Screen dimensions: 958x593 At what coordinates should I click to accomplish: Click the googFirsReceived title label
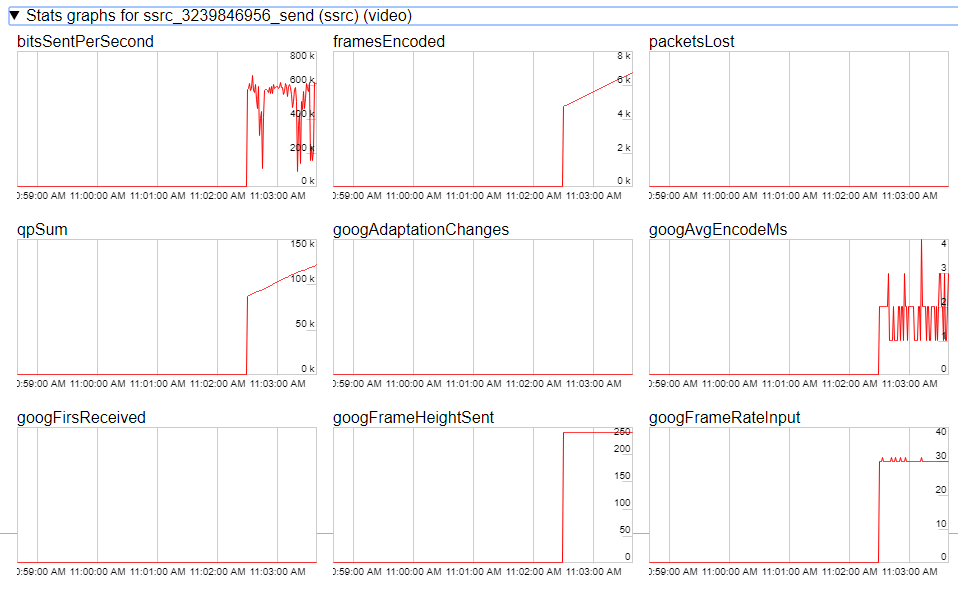pyautogui.click(x=82, y=418)
